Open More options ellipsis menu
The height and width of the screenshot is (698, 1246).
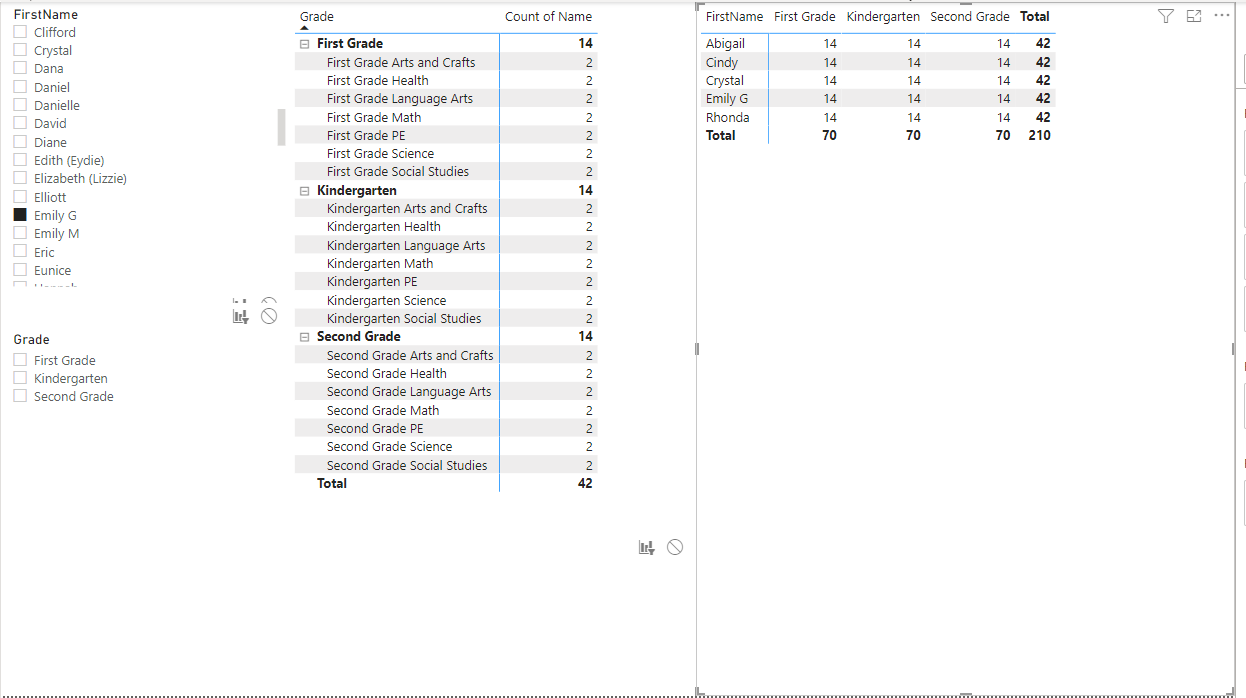point(1222,16)
